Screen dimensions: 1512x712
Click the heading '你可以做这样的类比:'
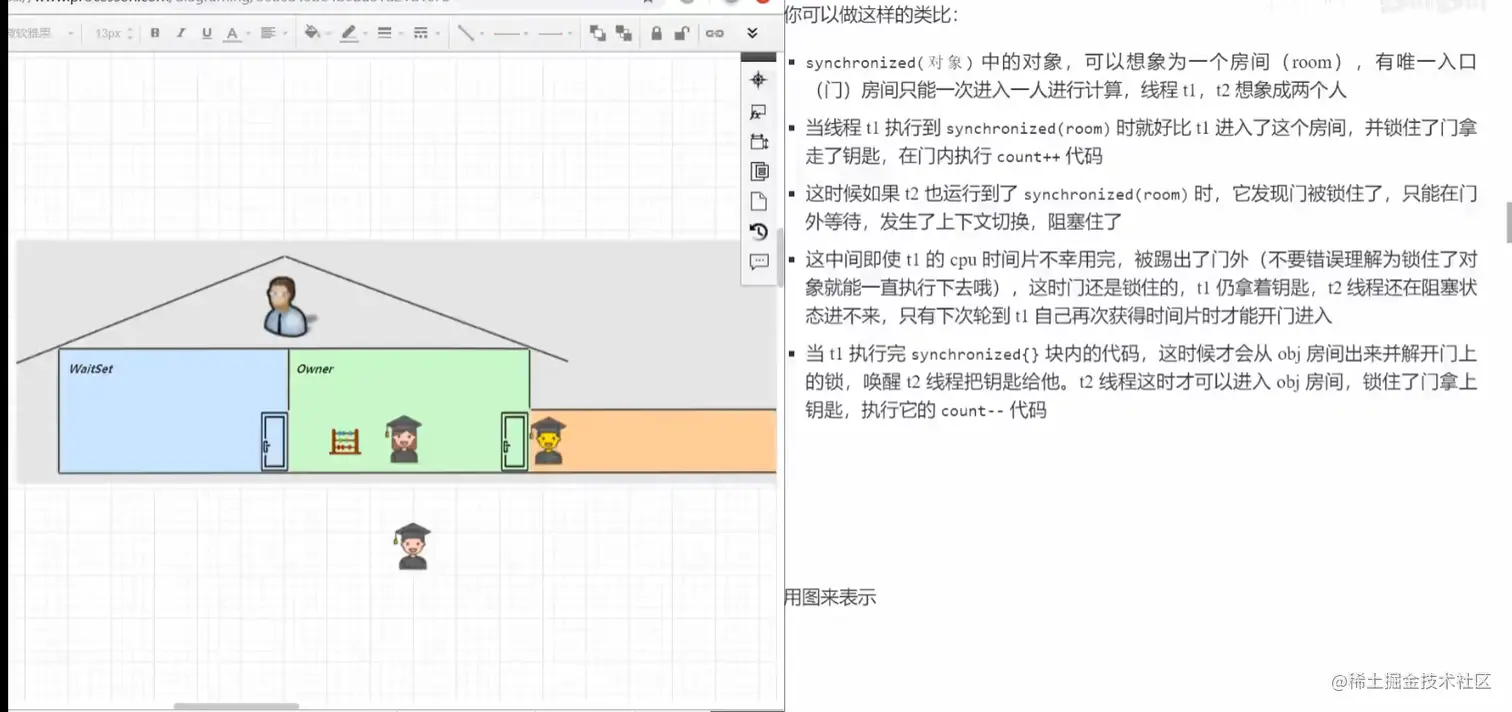coord(871,15)
